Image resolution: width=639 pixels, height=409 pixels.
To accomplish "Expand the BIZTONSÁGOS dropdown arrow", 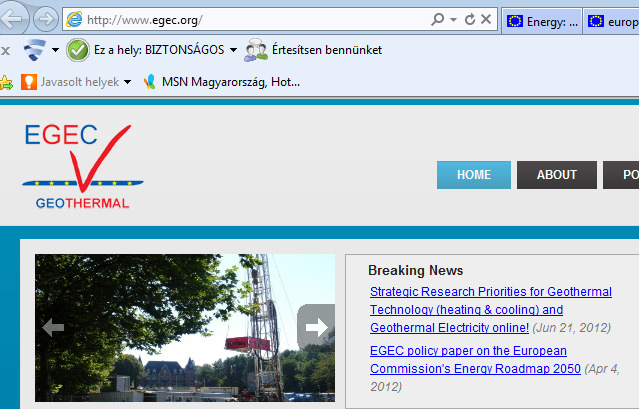I will point(234,50).
